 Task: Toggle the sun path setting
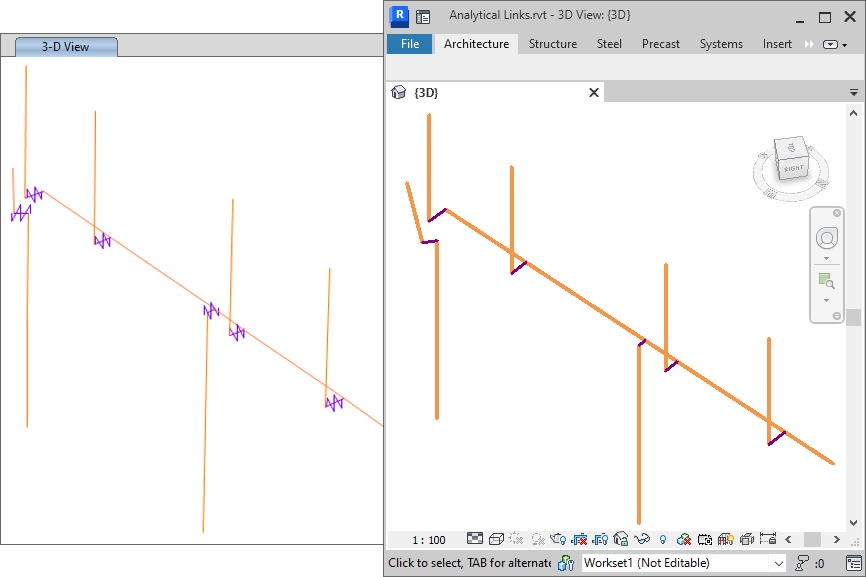coord(516,540)
